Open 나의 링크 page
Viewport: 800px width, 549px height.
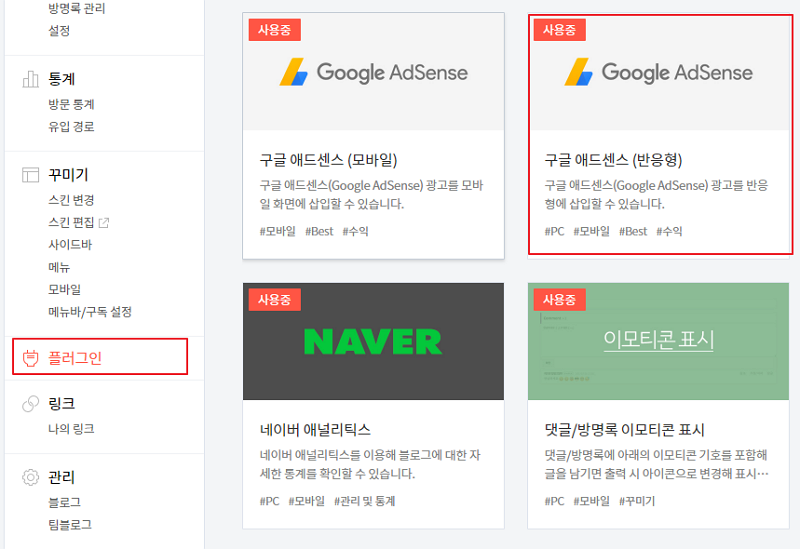pos(71,429)
